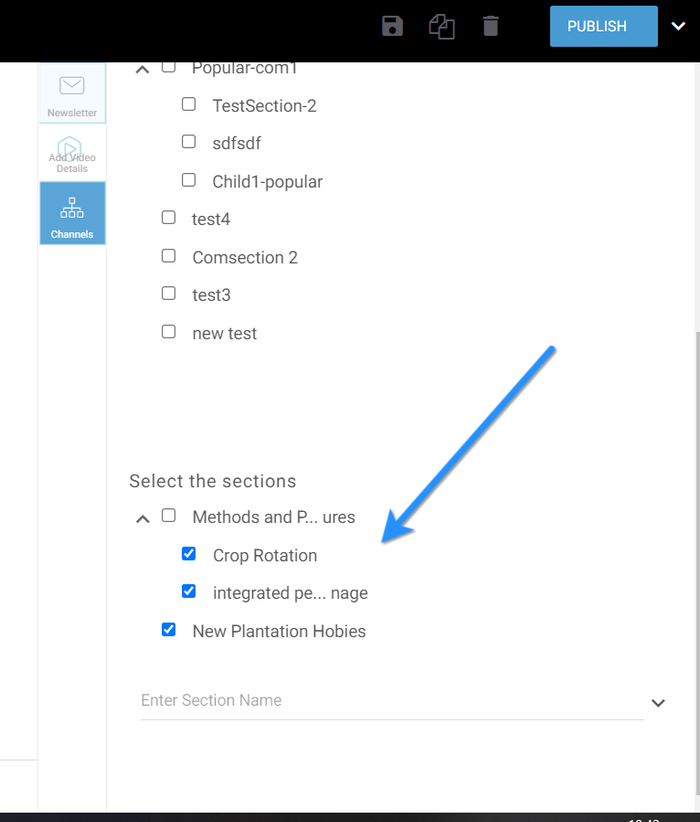Check the Methods and P... ures checkbox
The height and width of the screenshot is (822, 700).
pos(169,516)
